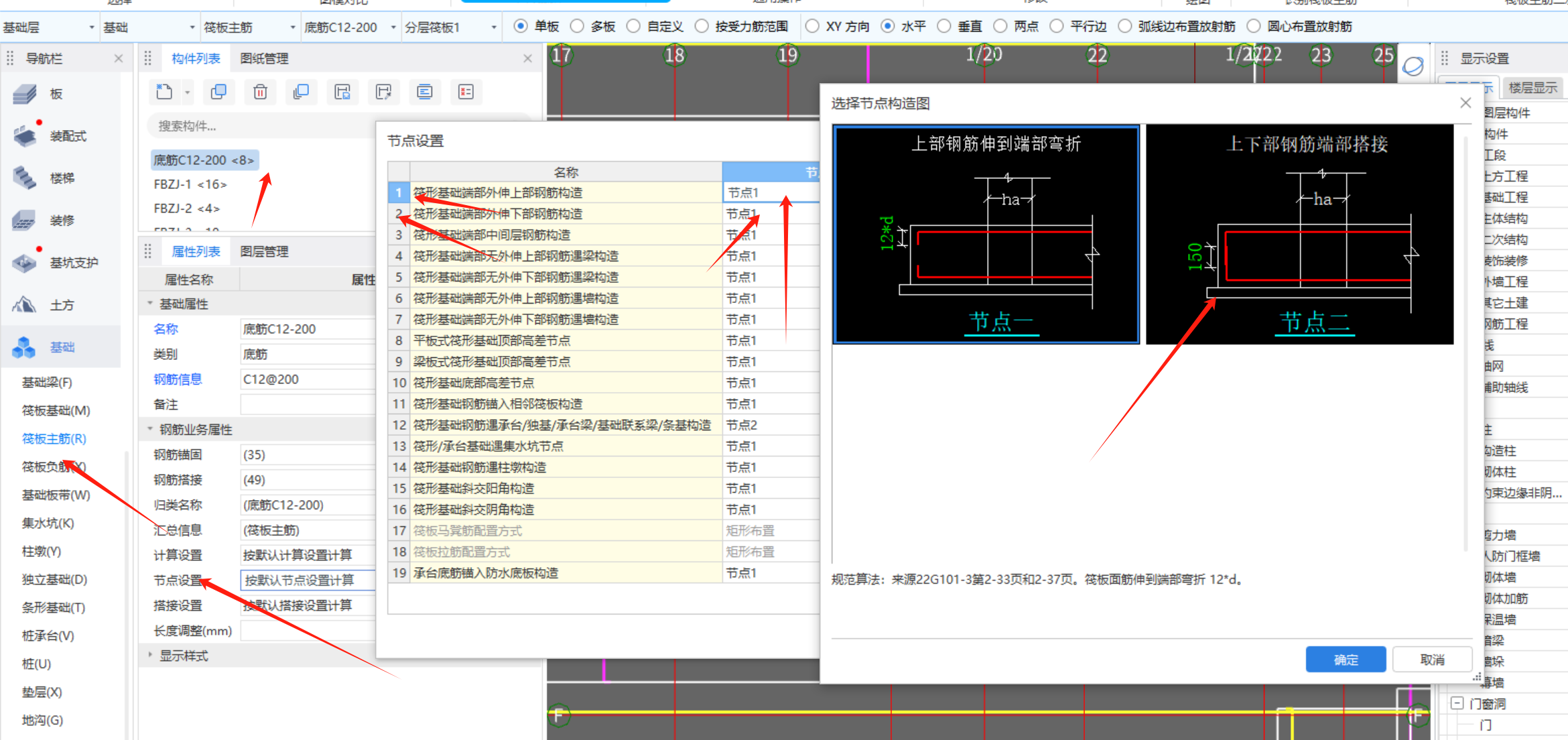Select the 基坑支护 navigation icon
The width and height of the screenshot is (1568, 740).
(25, 262)
